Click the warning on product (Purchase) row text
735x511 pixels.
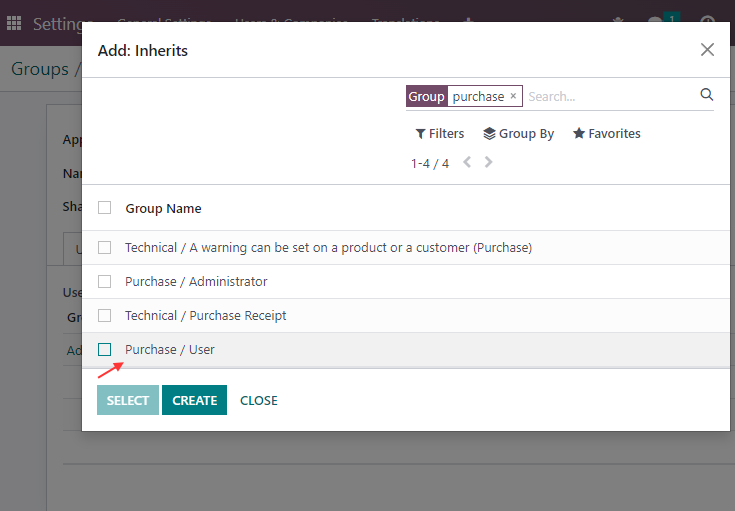328,248
